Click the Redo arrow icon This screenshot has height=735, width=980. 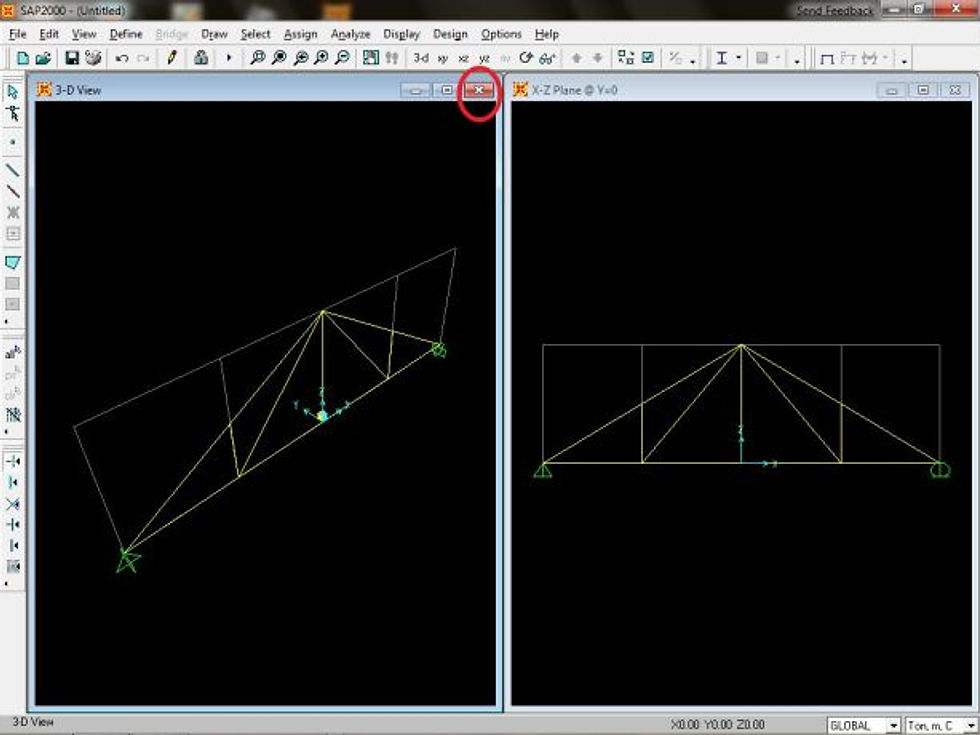143,58
